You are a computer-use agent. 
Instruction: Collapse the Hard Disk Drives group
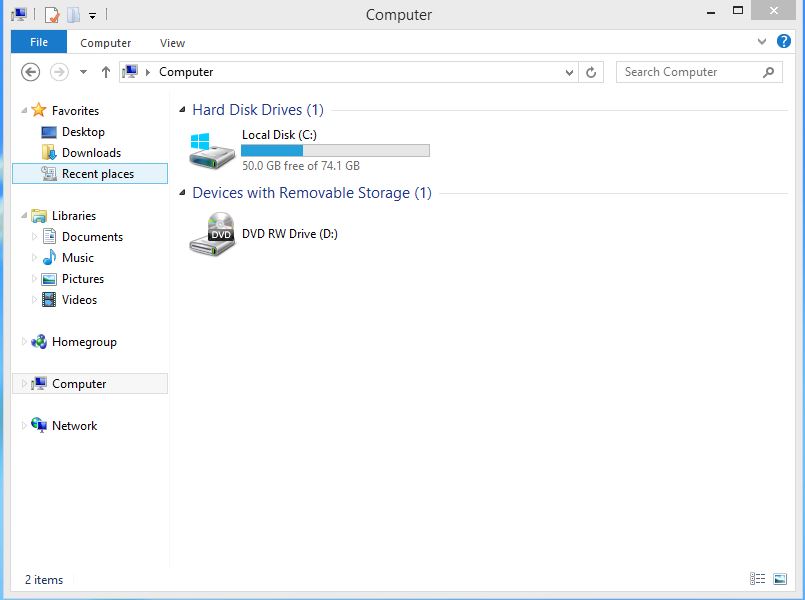(182, 109)
